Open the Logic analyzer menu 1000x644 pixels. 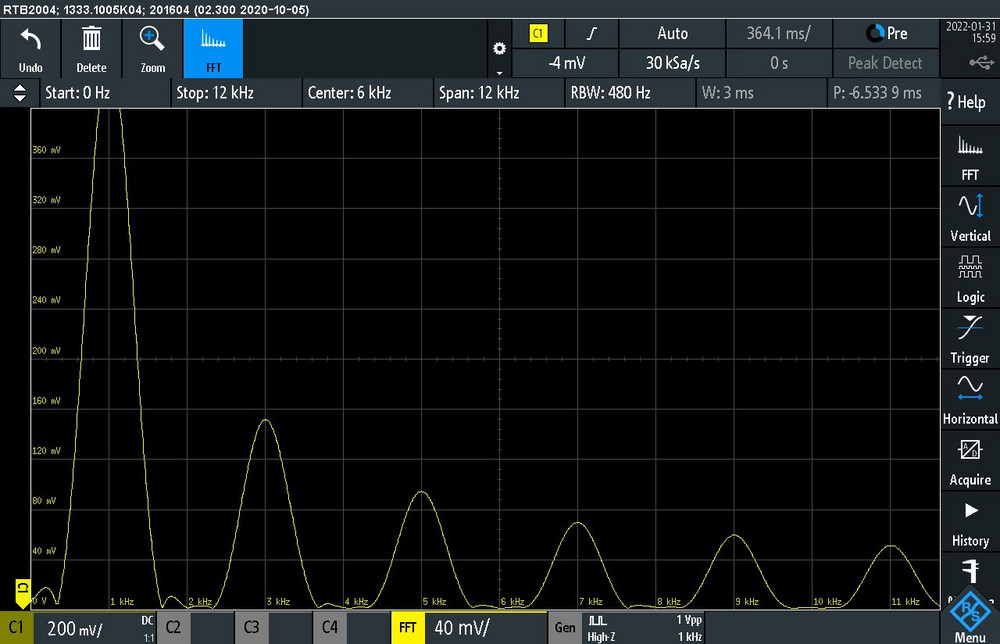970,279
